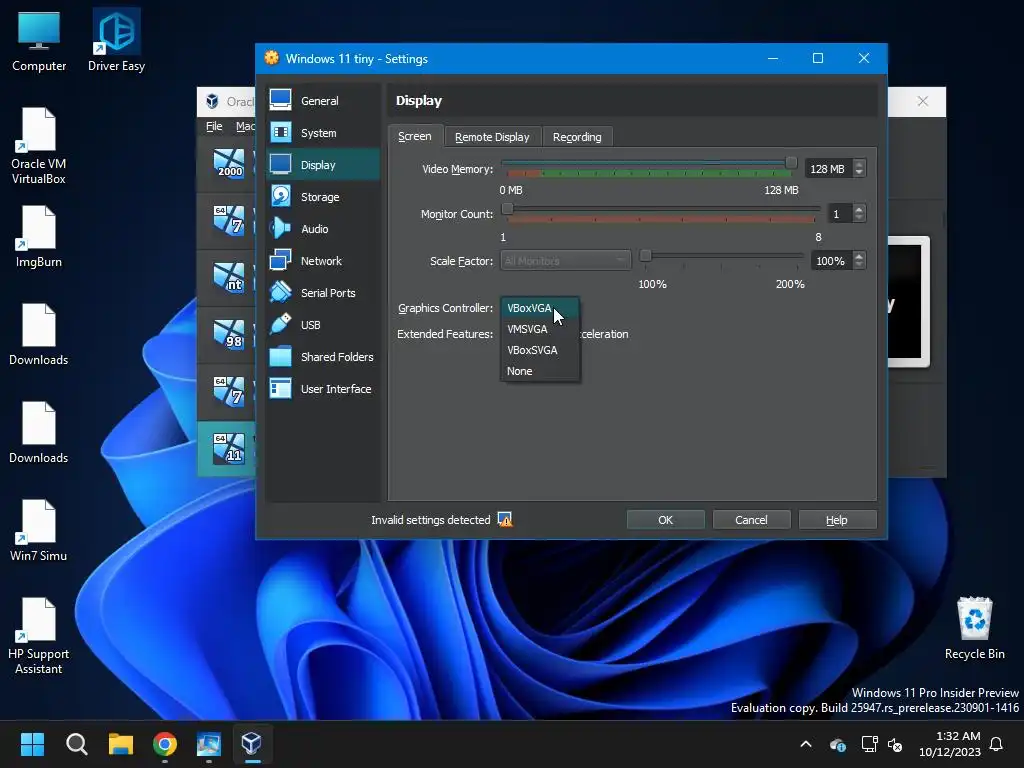Click the Help button

(837, 520)
